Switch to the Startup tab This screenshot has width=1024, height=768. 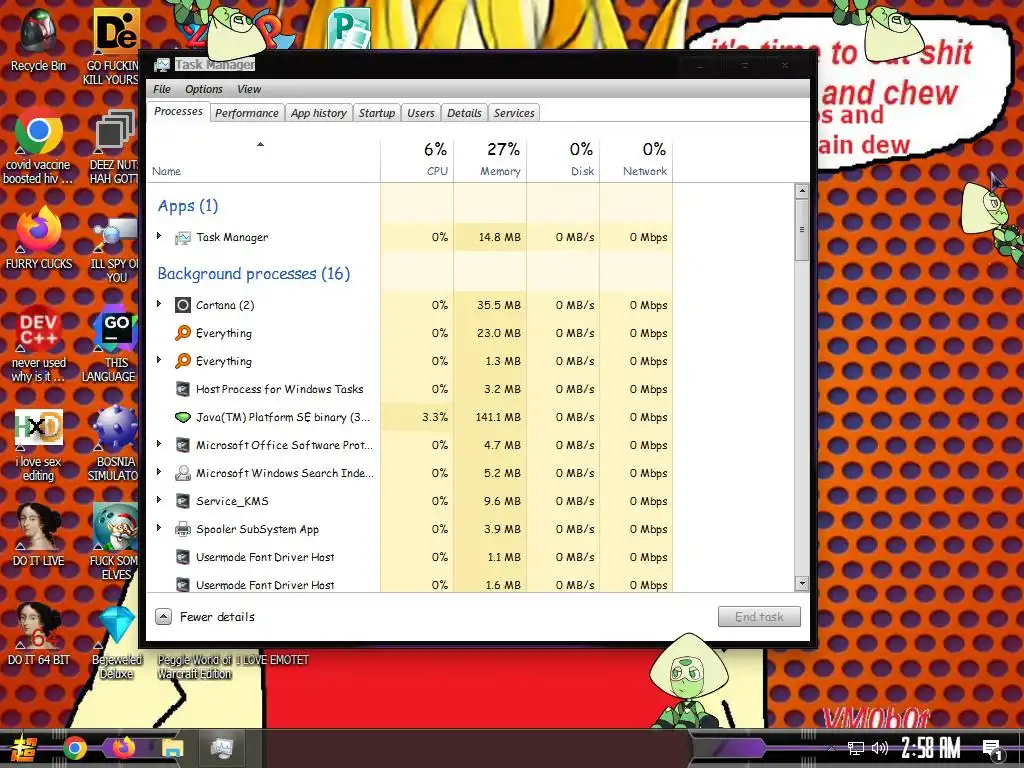pyautogui.click(x=377, y=113)
